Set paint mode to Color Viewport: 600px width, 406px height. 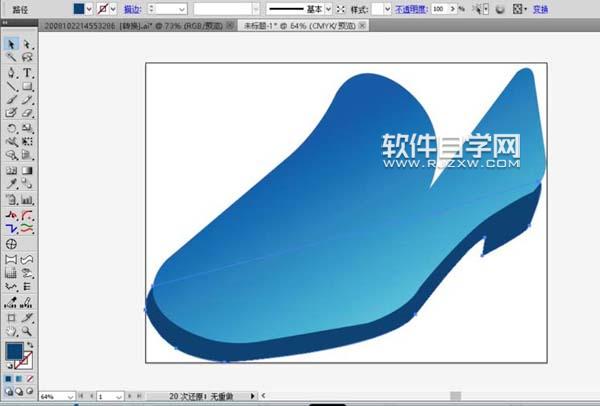(x=8, y=379)
